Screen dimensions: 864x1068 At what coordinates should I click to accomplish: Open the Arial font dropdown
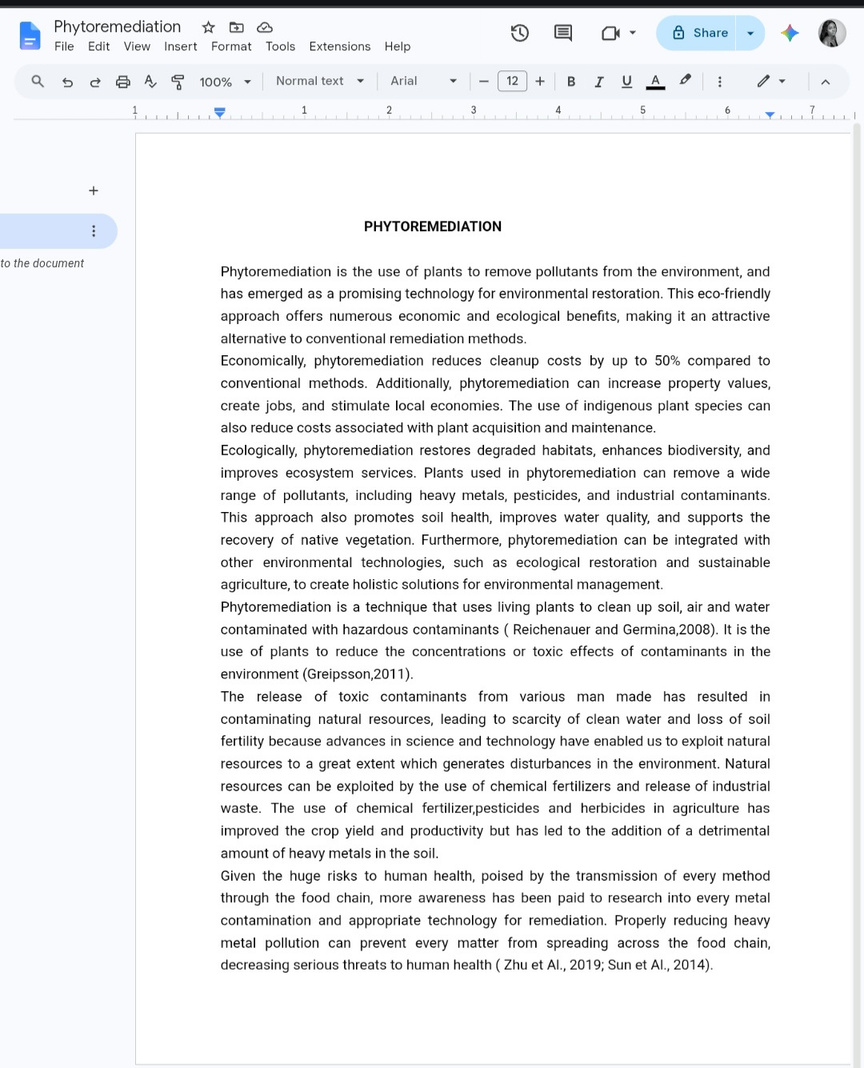pyautogui.click(x=423, y=81)
